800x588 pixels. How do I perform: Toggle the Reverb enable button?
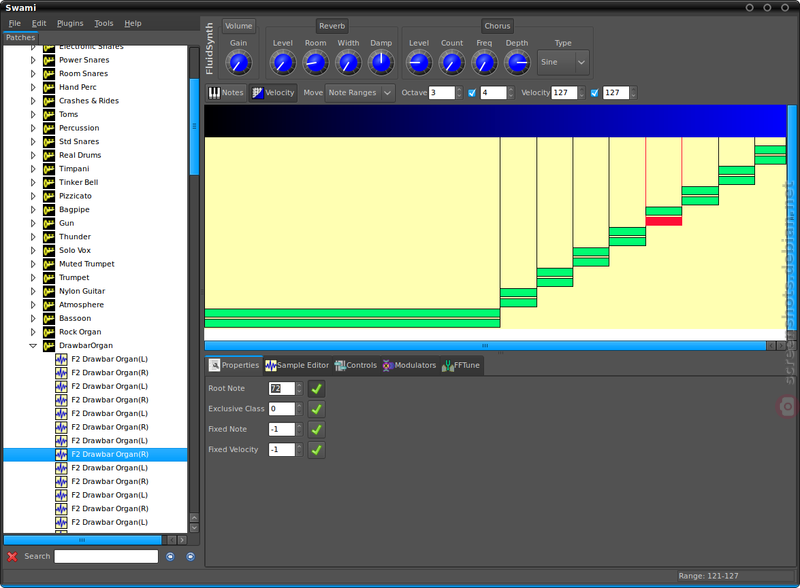coord(332,26)
